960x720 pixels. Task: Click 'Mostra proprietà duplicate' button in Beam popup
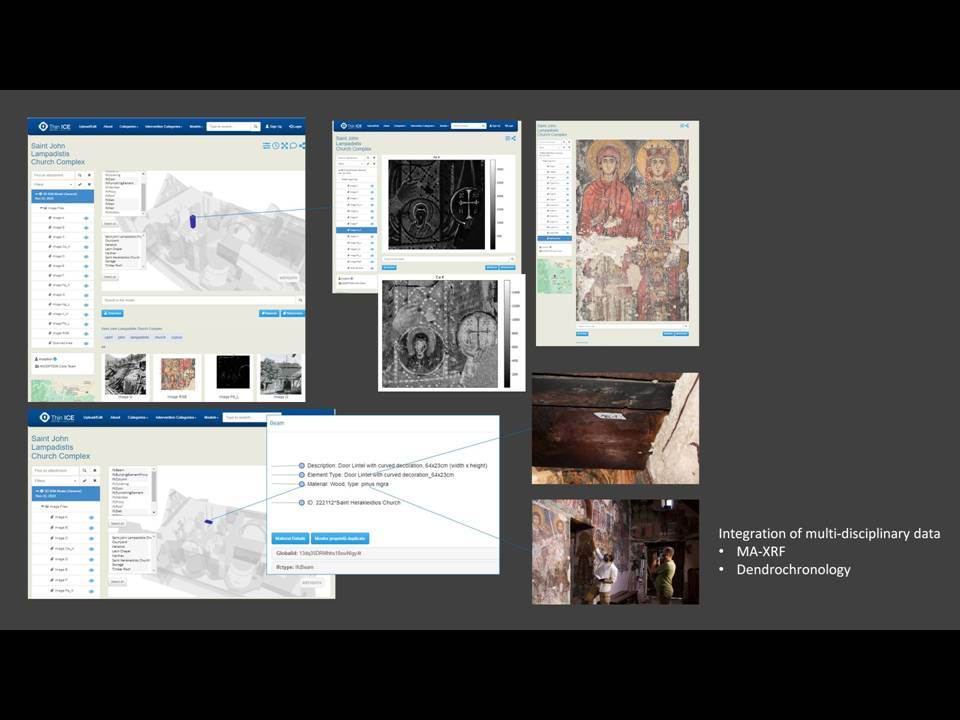point(340,538)
